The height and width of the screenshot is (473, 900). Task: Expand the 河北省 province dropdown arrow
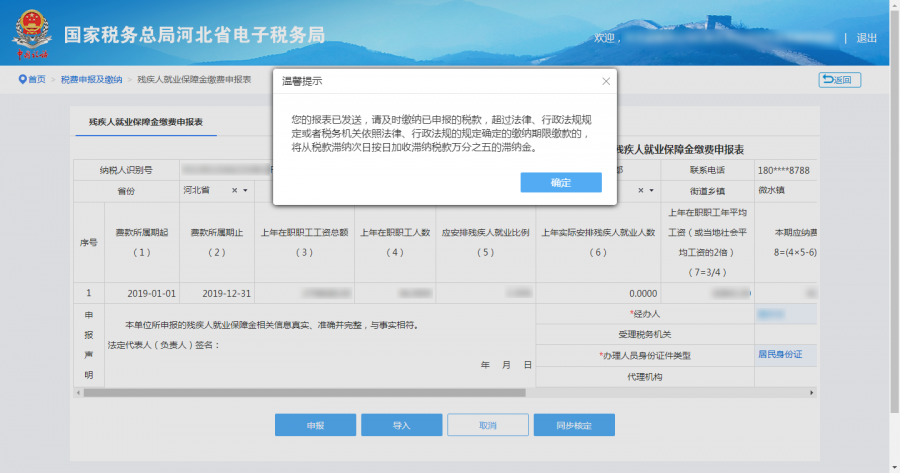click(x=246, y=190)
